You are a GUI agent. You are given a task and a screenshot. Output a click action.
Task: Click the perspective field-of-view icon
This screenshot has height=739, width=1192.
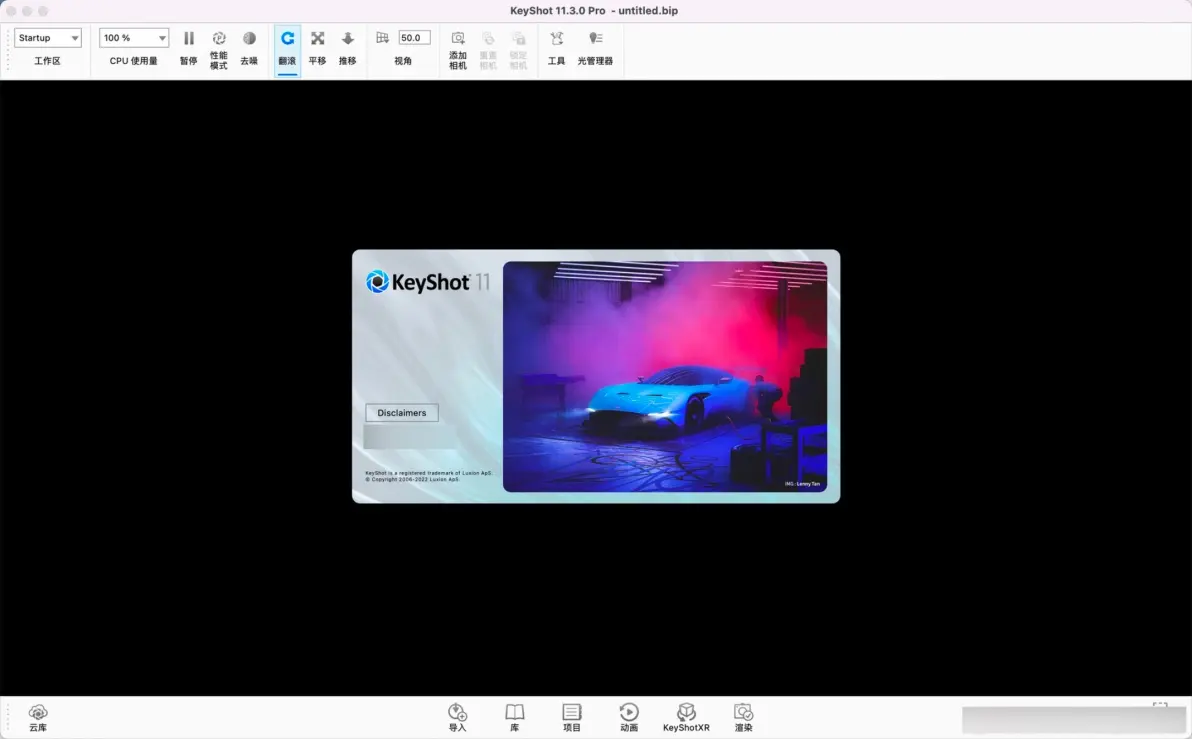pyautogui.click(x=382, y=38)
